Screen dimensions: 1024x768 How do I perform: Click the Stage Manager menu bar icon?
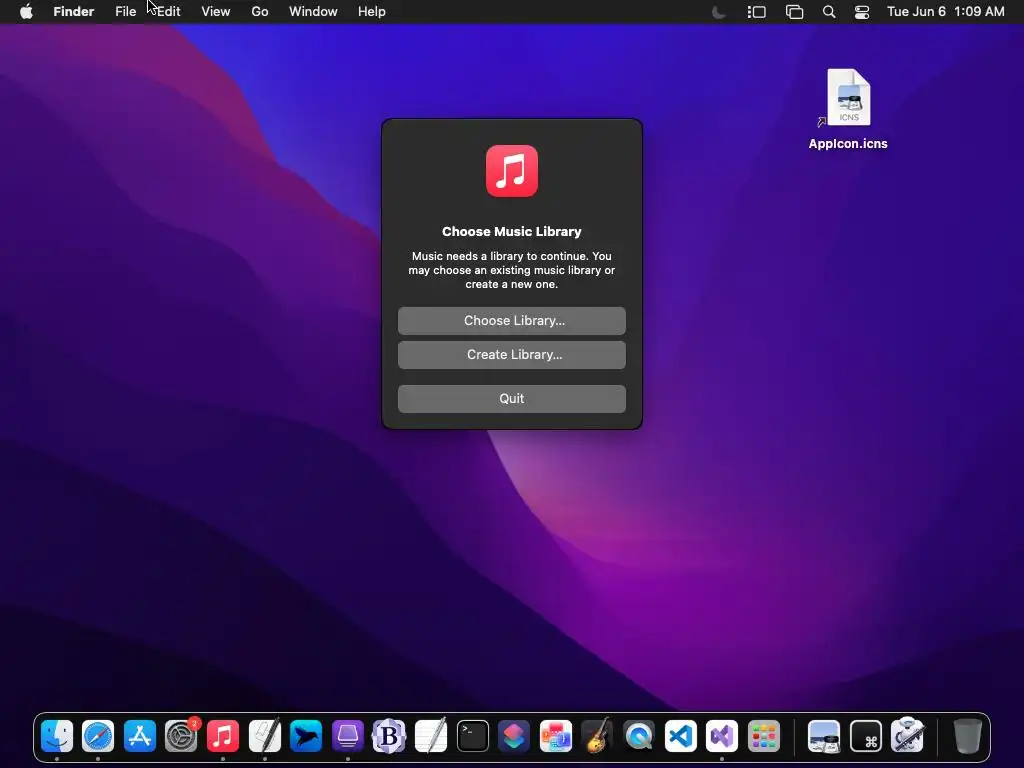pyautogui.click(x=756, y=12)
